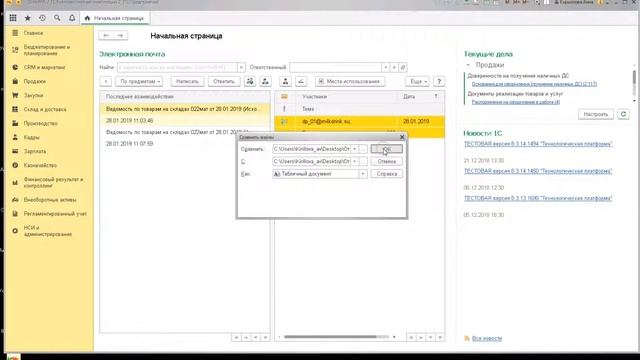
Task: Open Favorites star icon
Action: coord(28,18)
